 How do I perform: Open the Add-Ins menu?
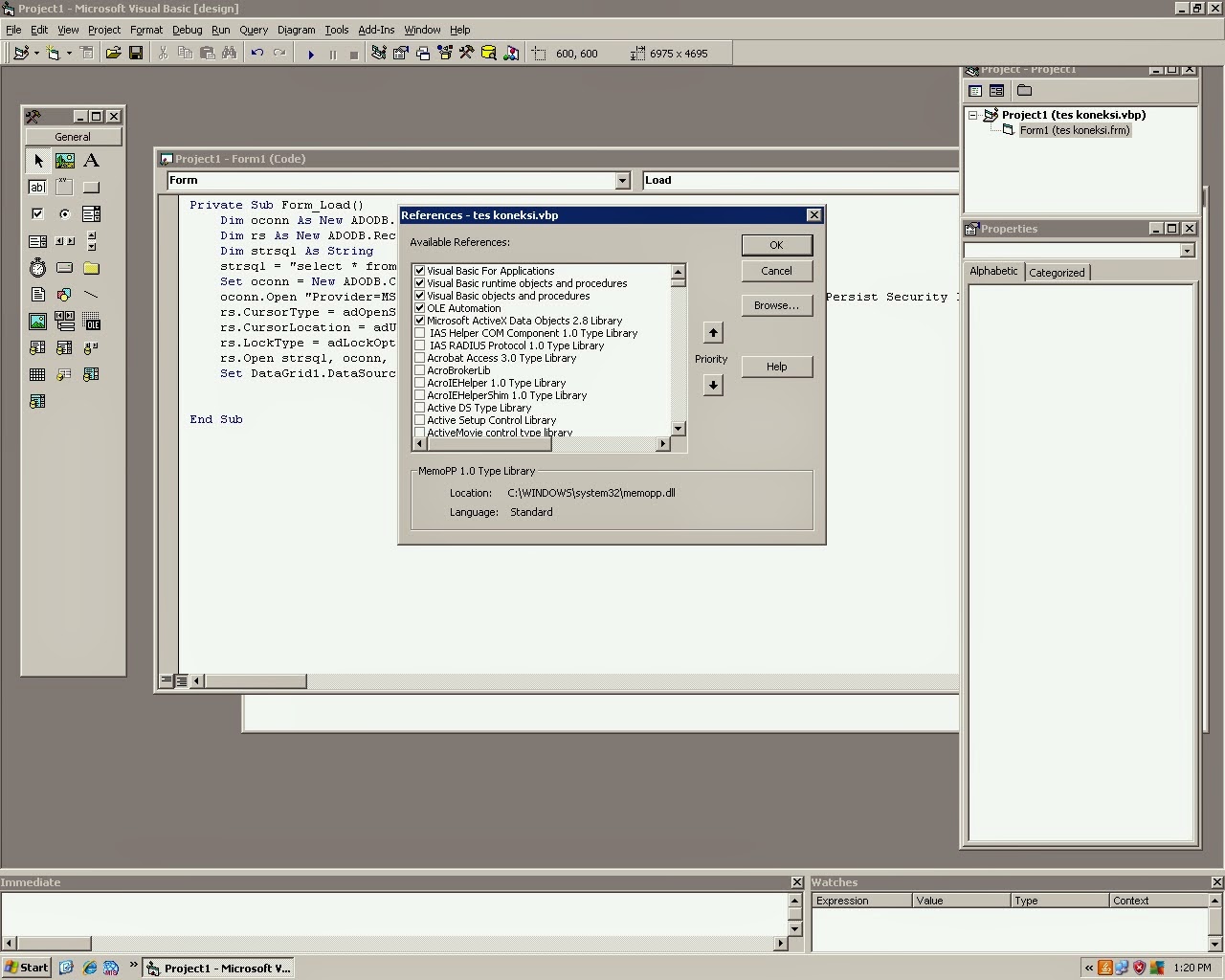pos(376,30)
